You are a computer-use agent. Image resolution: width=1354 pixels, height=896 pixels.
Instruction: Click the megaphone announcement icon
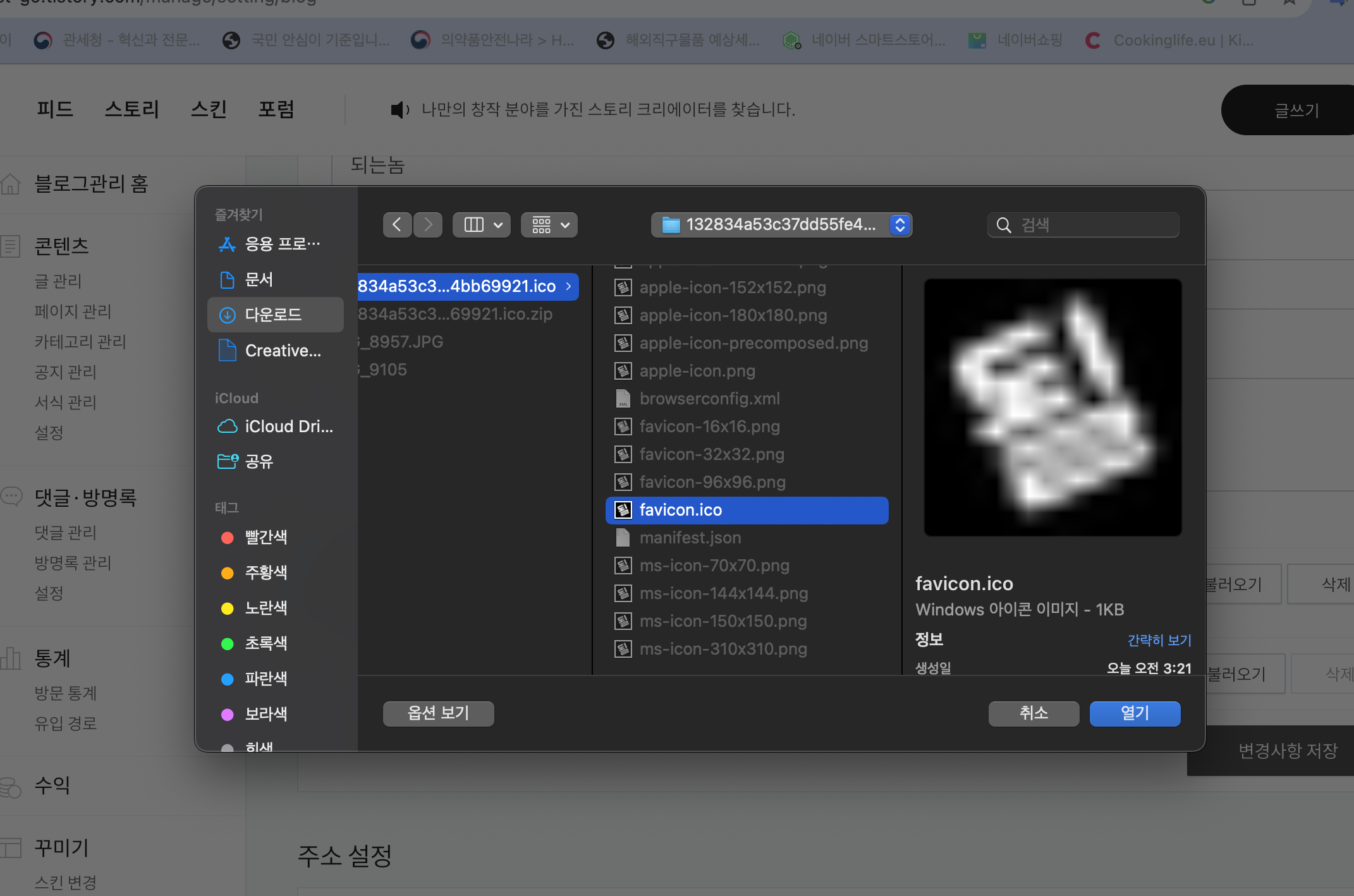point(399,110)
